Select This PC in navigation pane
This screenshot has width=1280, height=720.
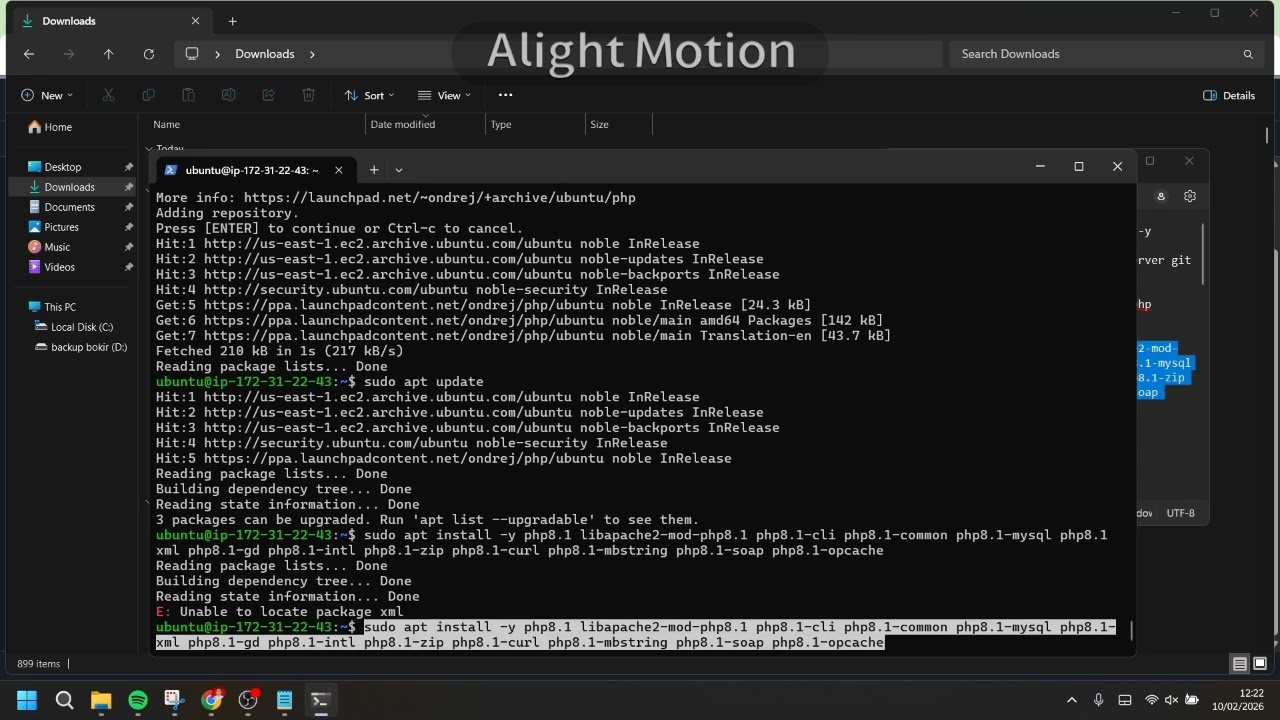(x=60, y=307)
